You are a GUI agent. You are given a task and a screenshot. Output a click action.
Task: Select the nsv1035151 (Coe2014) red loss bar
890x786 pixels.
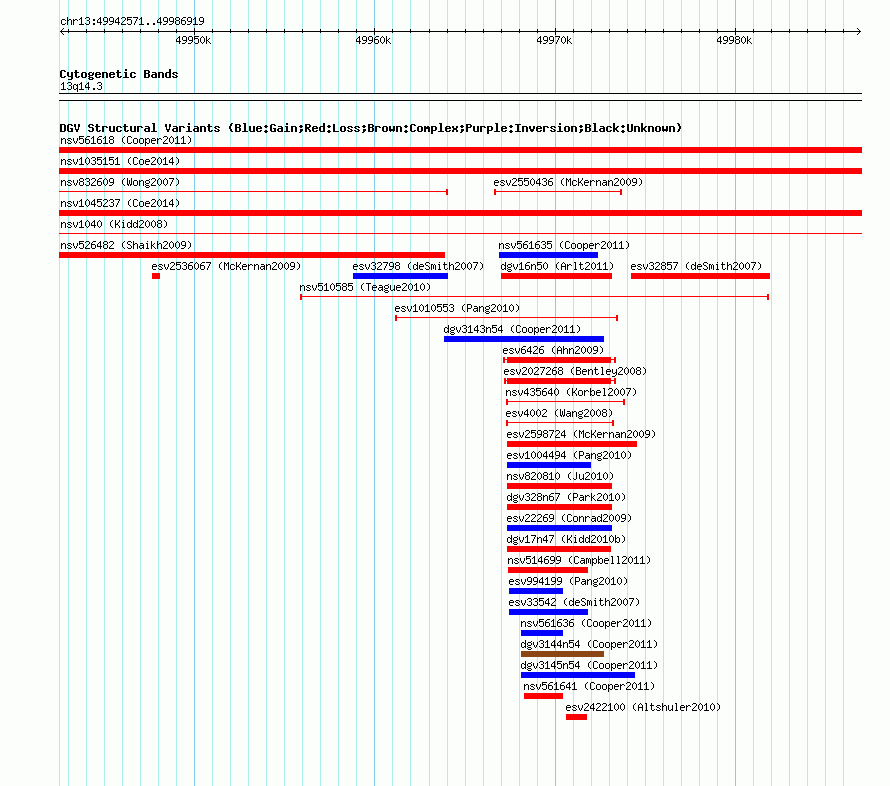click(460, 171)
